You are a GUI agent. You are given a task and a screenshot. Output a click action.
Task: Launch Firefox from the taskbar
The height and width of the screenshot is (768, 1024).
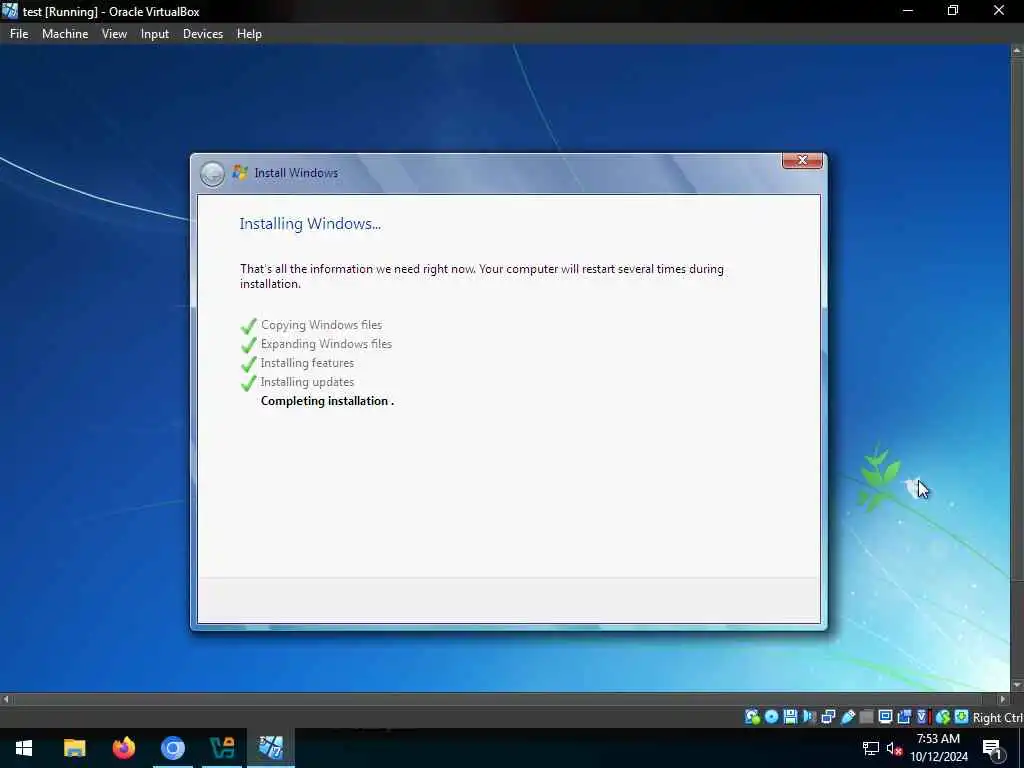click(x=123, y=748)
